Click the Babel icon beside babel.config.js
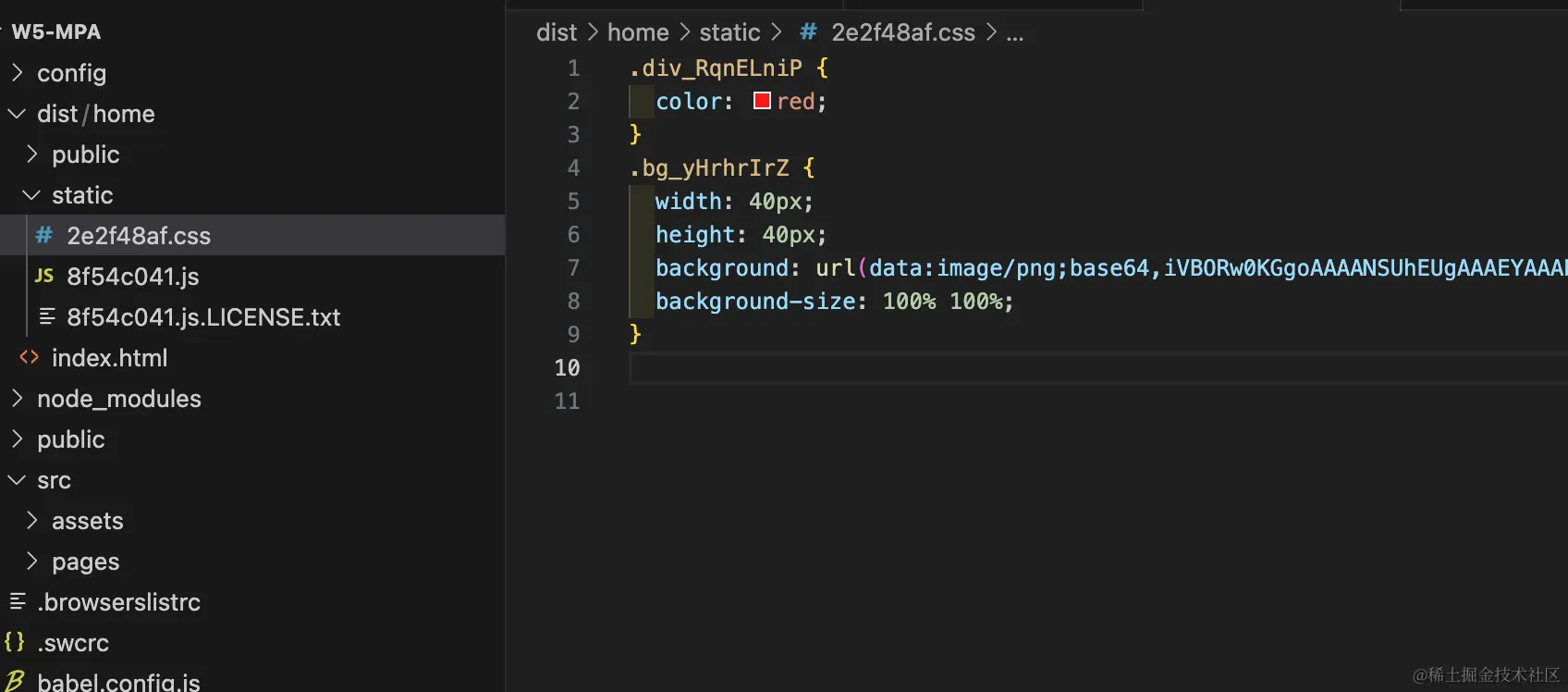 click(15, 682)
